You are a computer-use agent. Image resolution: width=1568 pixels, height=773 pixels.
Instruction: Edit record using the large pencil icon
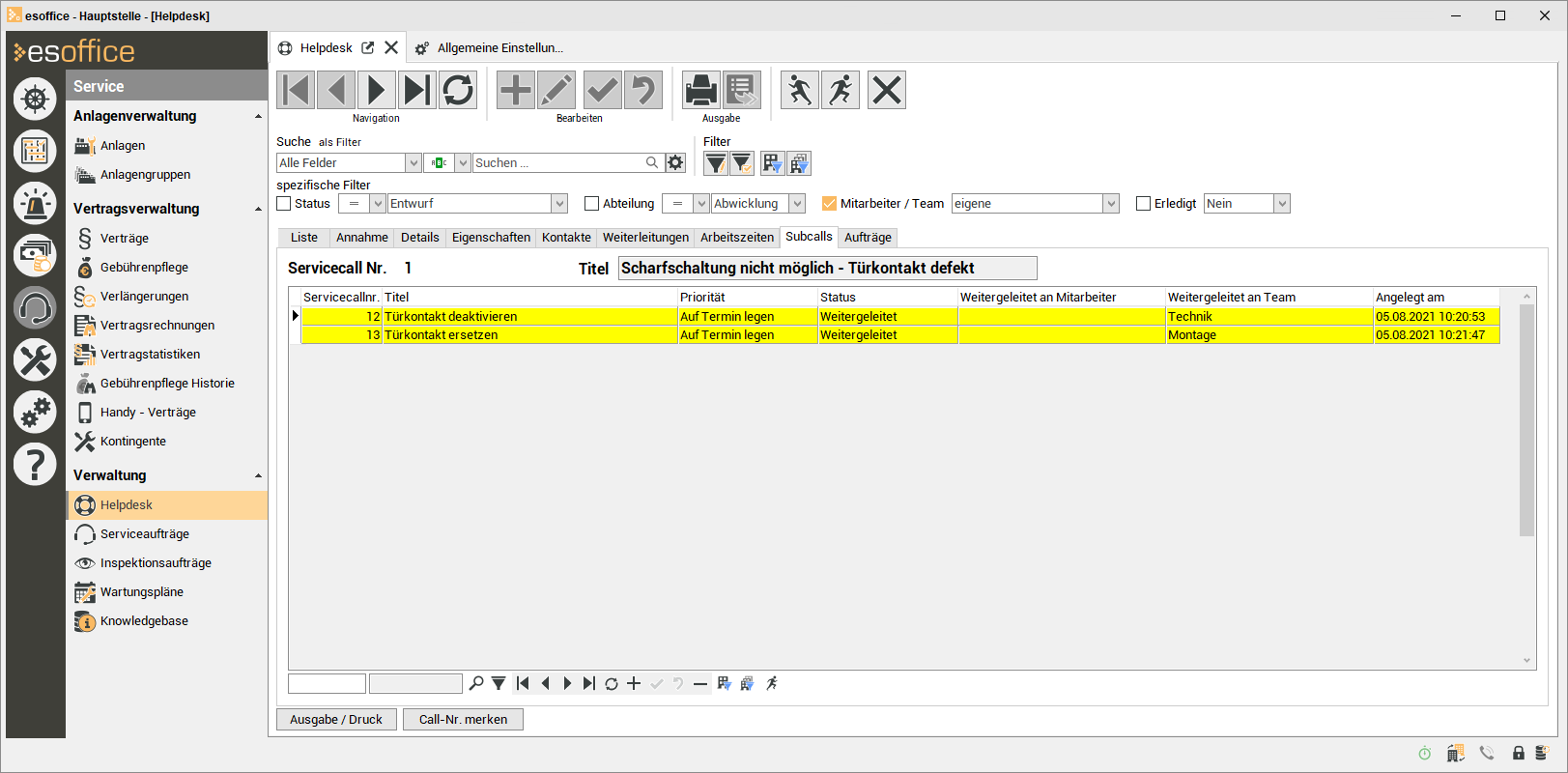[x=556, y=90]
